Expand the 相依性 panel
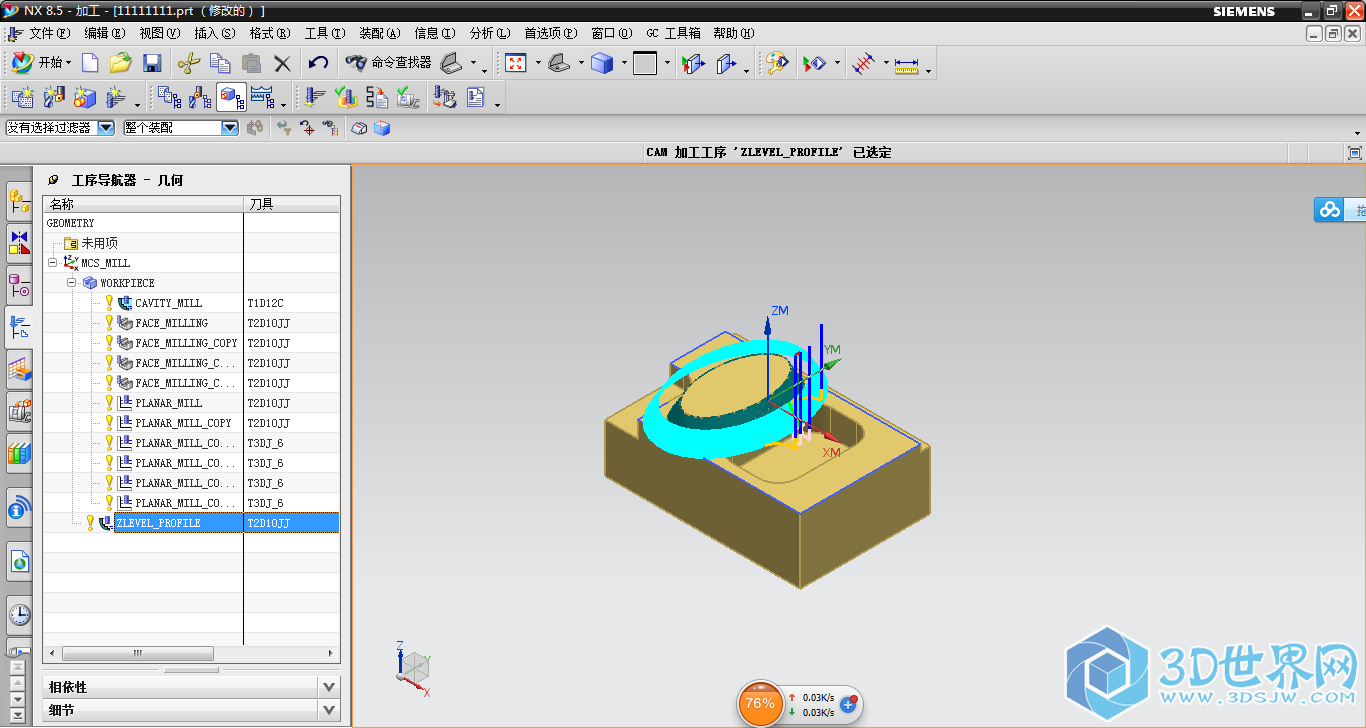The image size is (1366, 728). 329,687
